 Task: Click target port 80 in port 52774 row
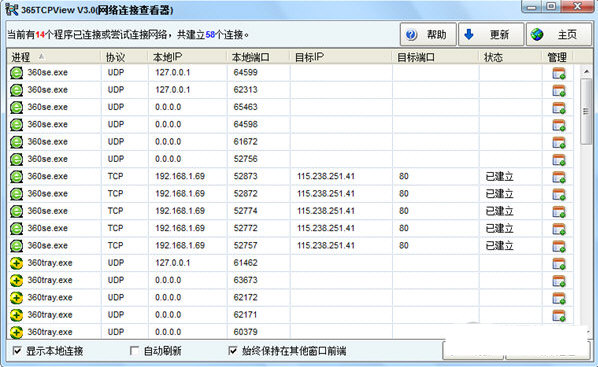[404, 211]
